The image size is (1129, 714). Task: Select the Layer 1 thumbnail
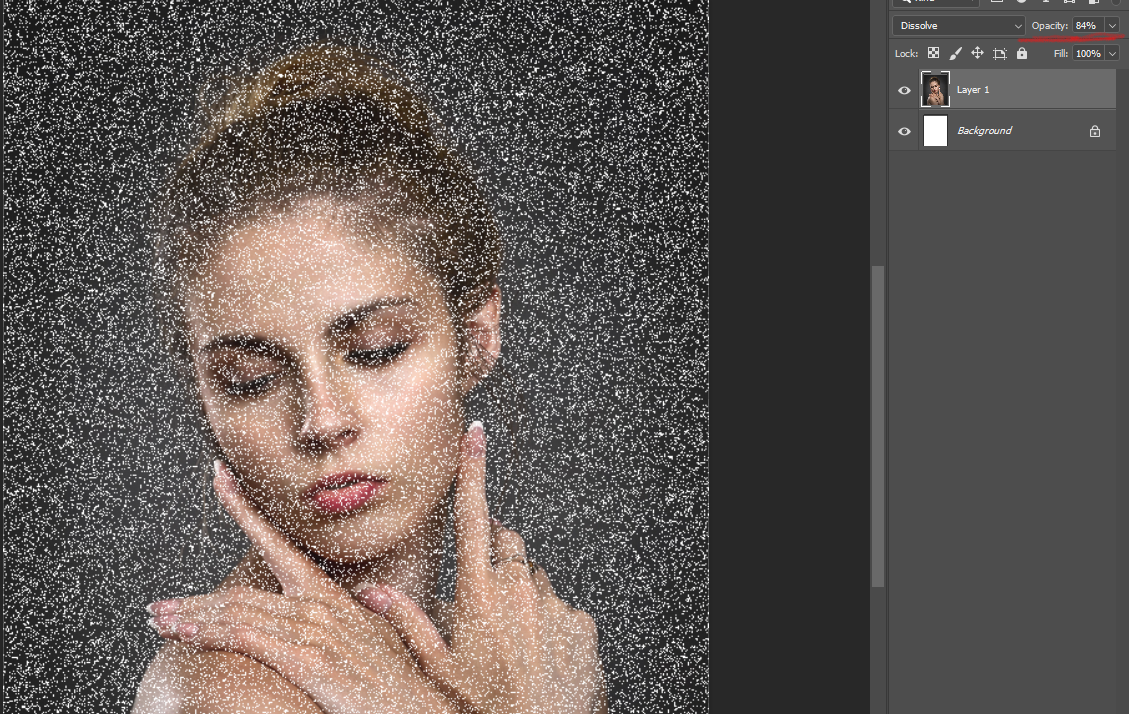935,89
